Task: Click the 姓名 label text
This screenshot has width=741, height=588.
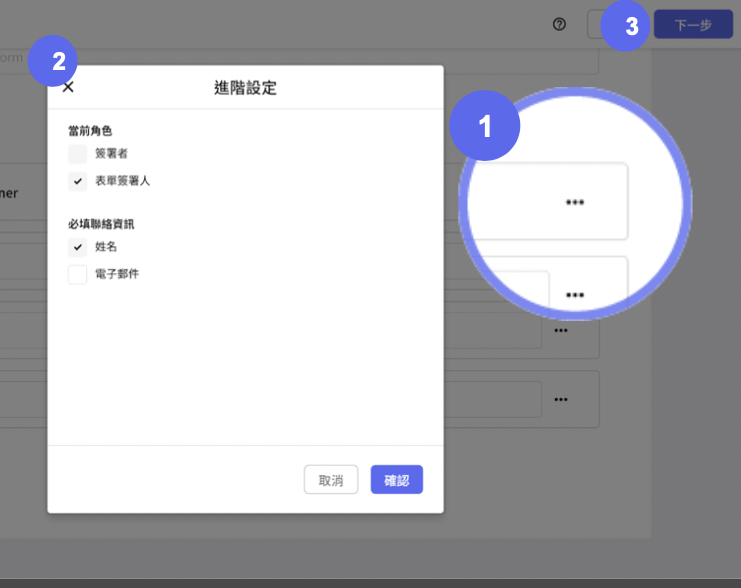Action: (x=106, y=247)
